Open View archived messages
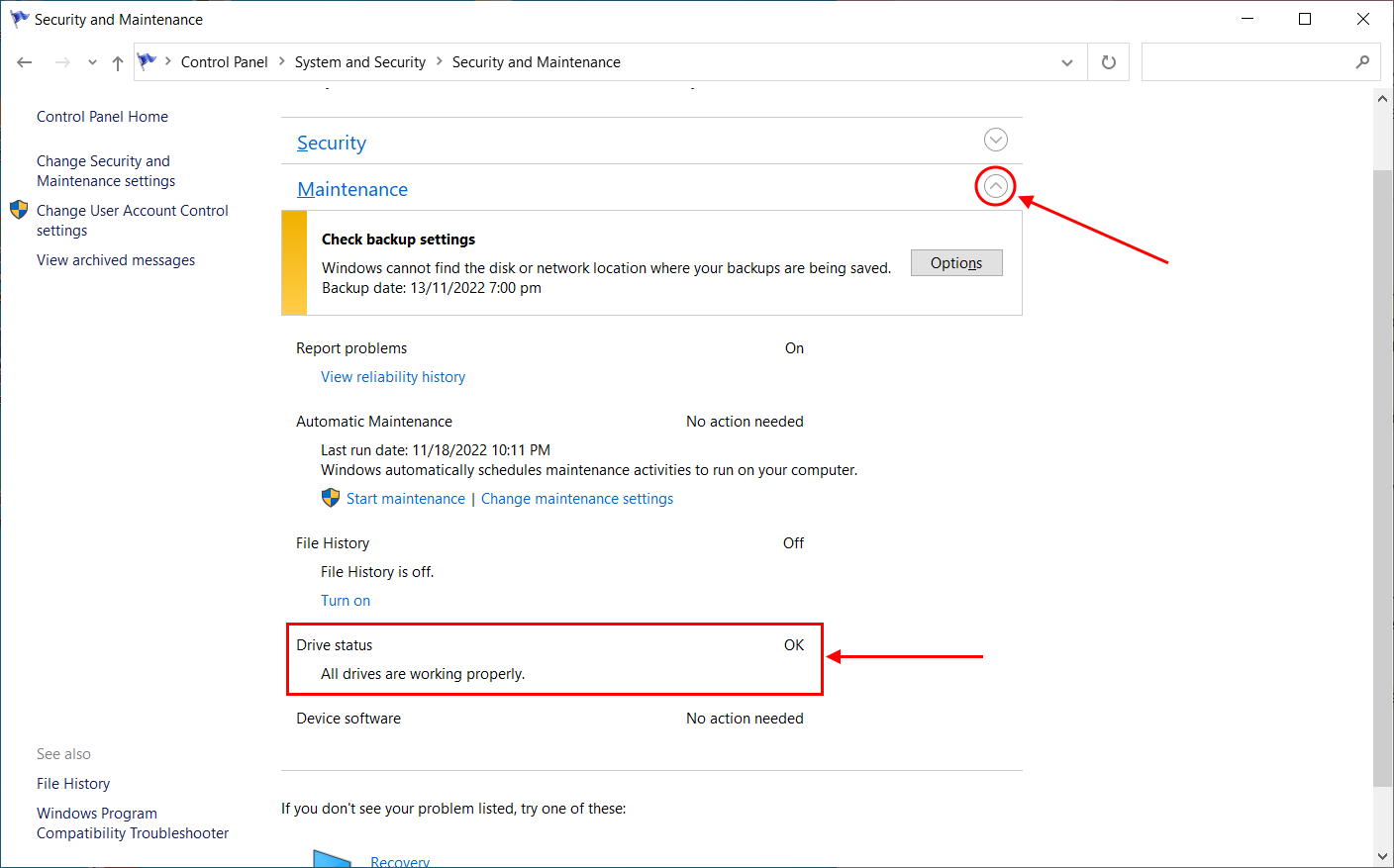 click(116, 260)
